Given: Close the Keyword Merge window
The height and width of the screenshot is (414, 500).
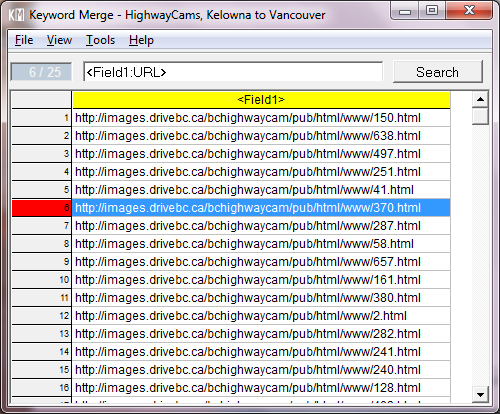Looking at the screenshot, I should (469, 11).
